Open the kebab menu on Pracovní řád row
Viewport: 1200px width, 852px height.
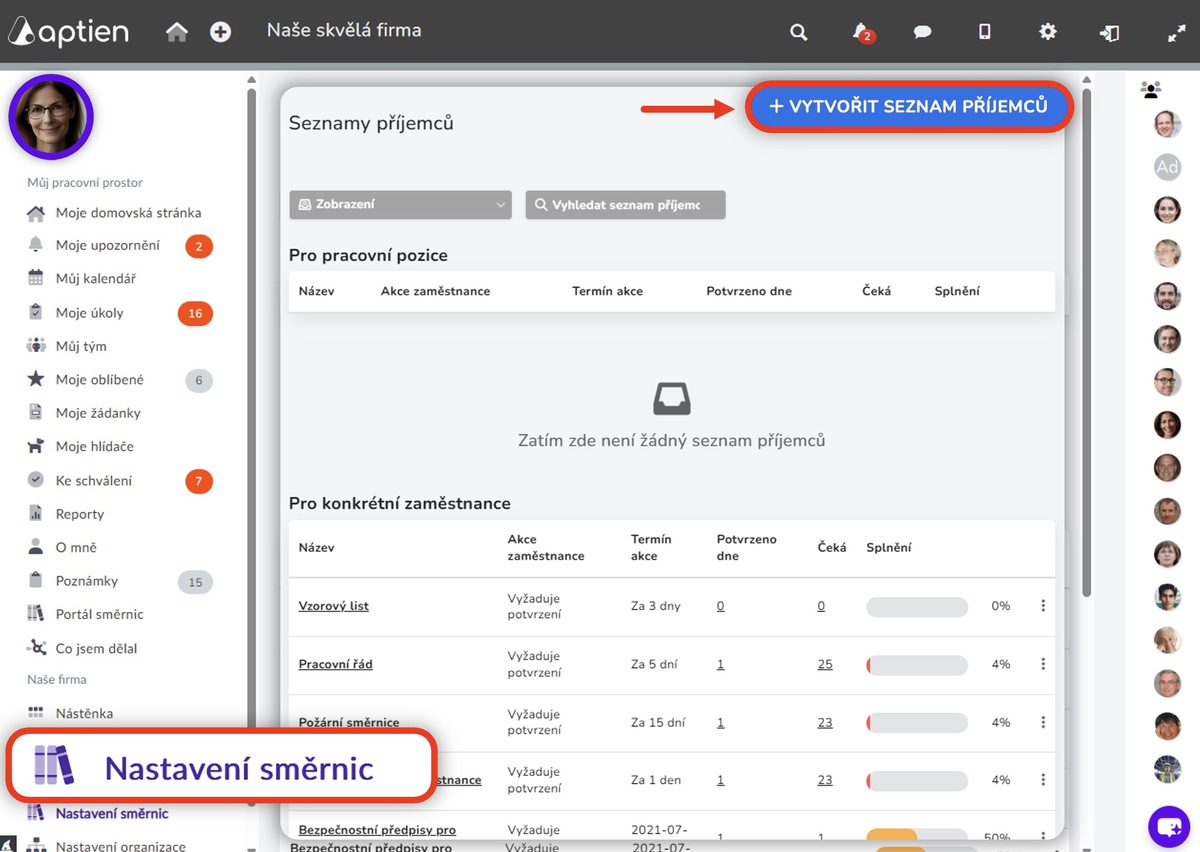click(1043, 663)
